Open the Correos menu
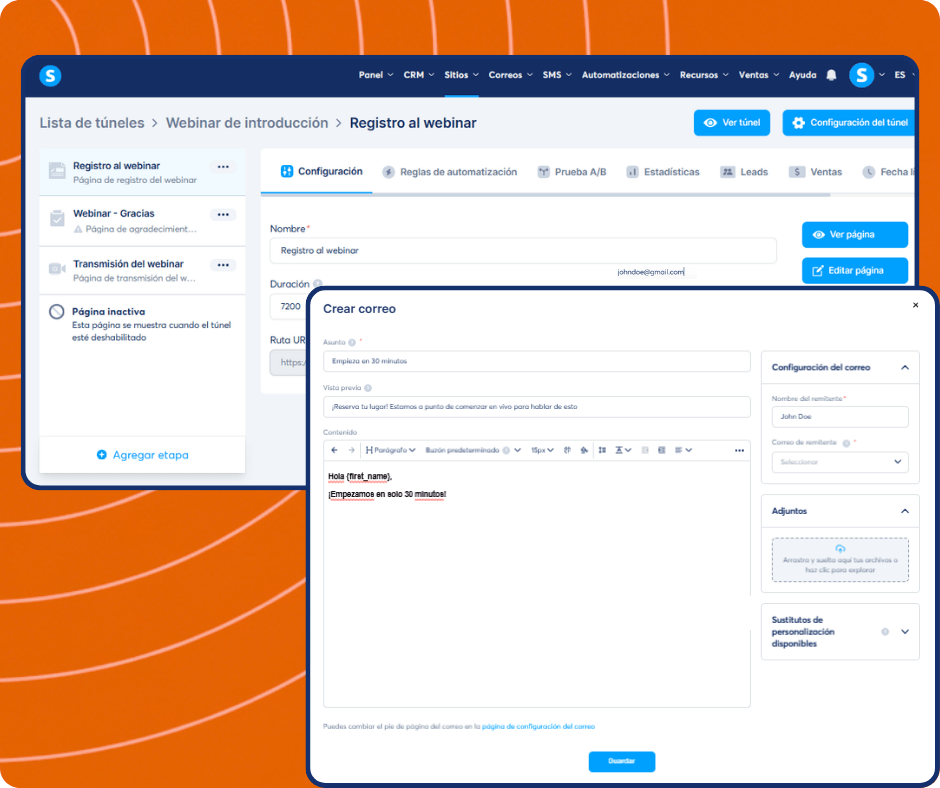The image size is (940, 788). (x=510, y=75)
